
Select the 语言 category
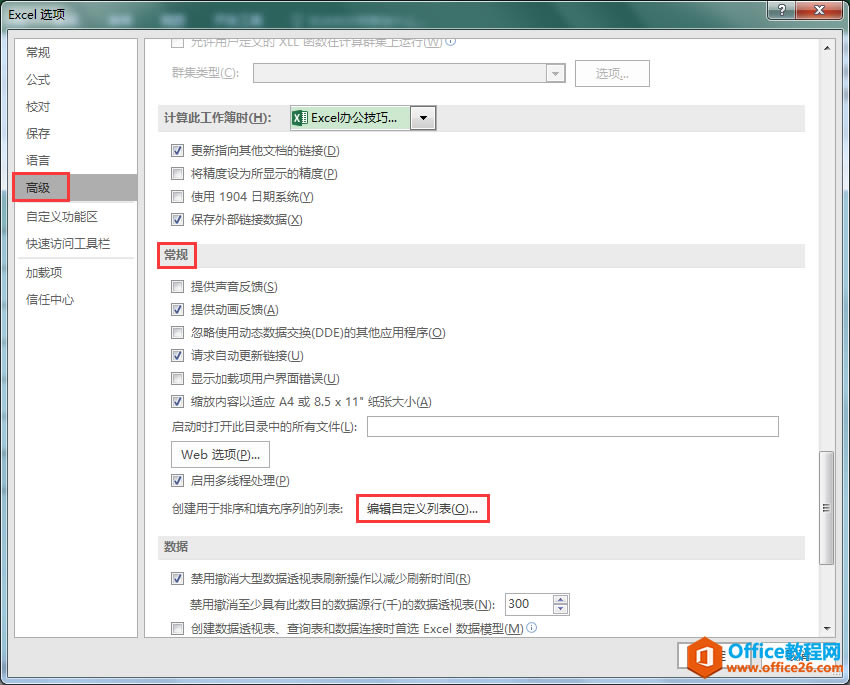(x=76, y=160)
